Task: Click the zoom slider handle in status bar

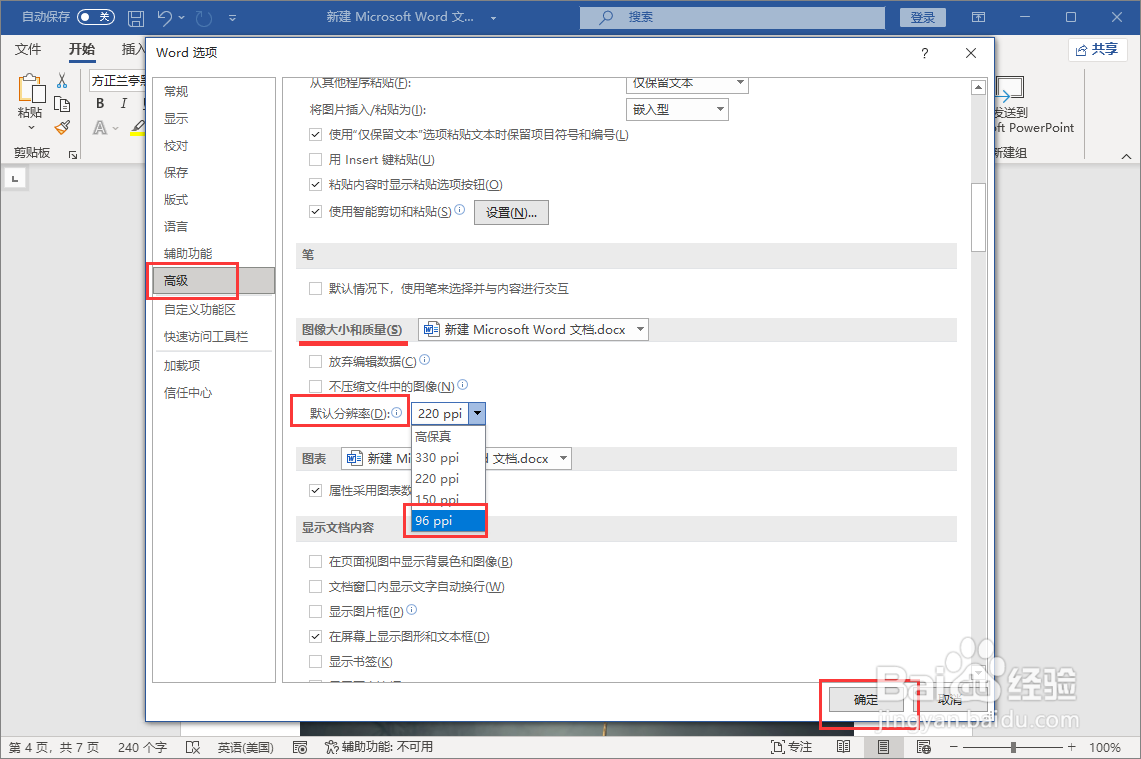Action: pos(1012,747)
